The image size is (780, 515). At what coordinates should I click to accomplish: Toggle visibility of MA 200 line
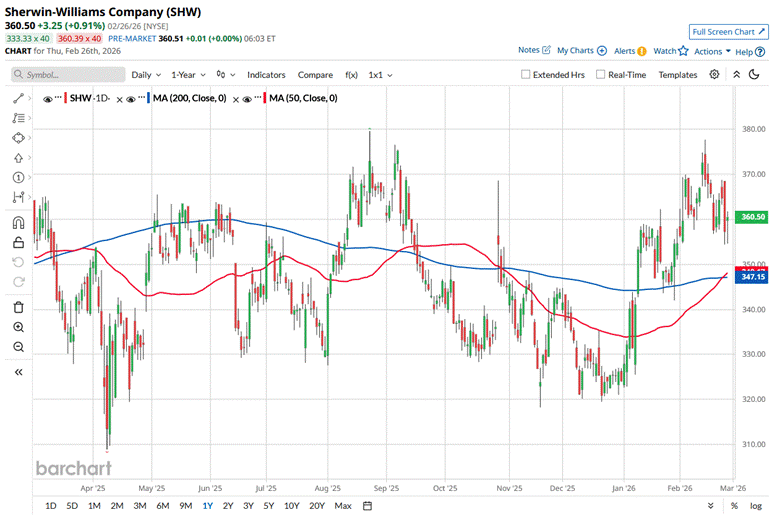[131, 100]
